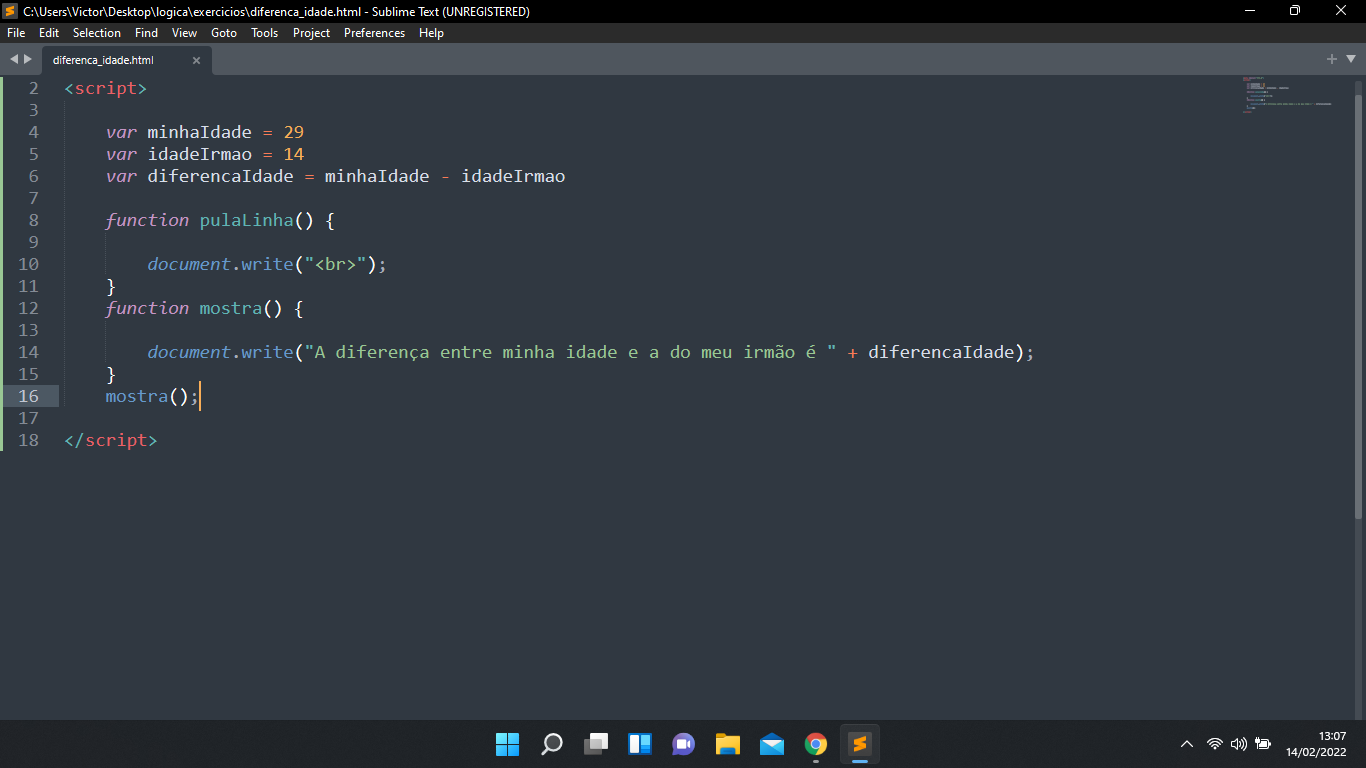Click the value 29
Image resolution: width=1366 pixels, height=768 pixels.
click(294, 132)
